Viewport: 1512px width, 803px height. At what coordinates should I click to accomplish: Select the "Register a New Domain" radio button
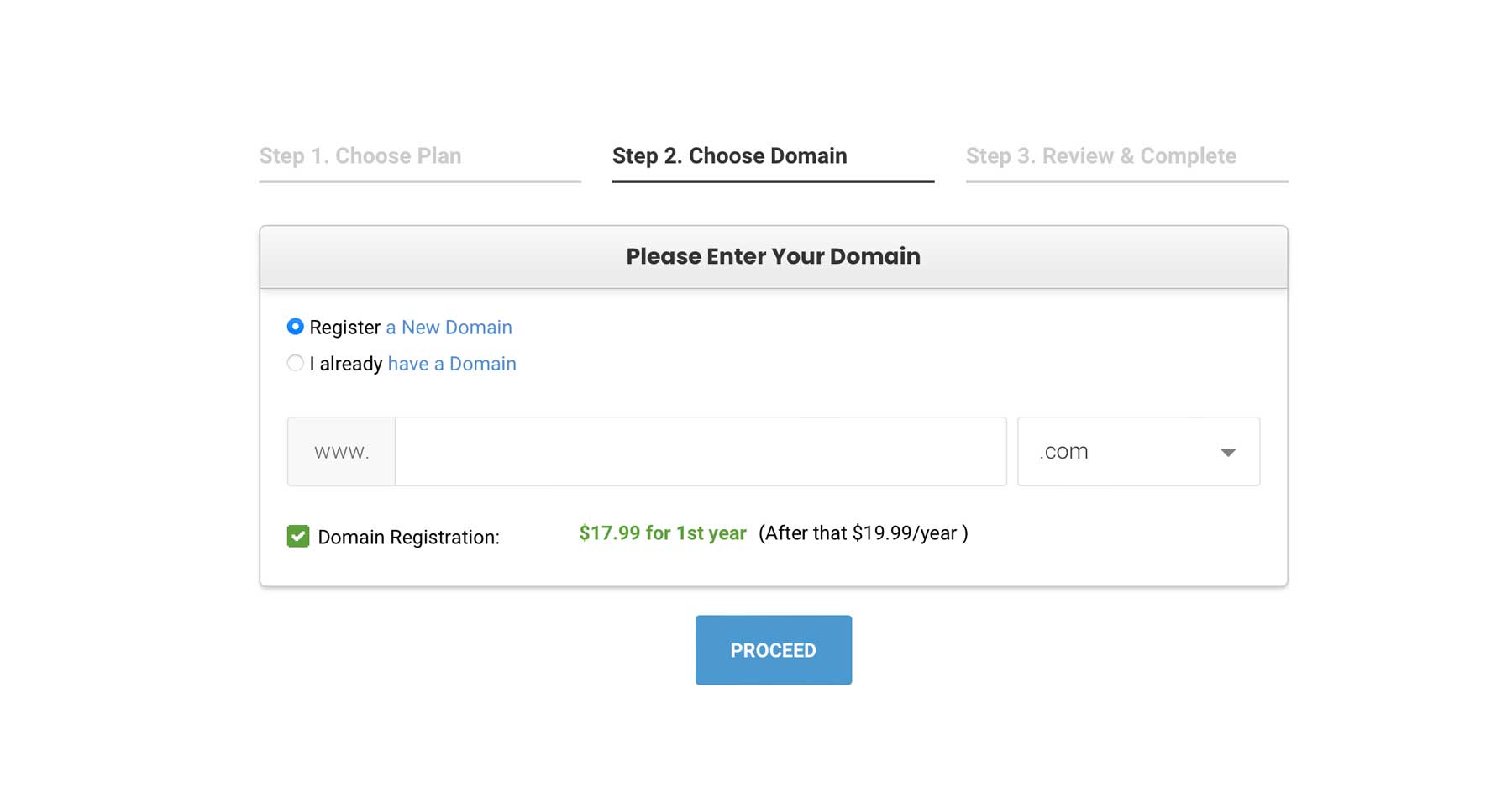pyautogui.click(x=296, y=328)
